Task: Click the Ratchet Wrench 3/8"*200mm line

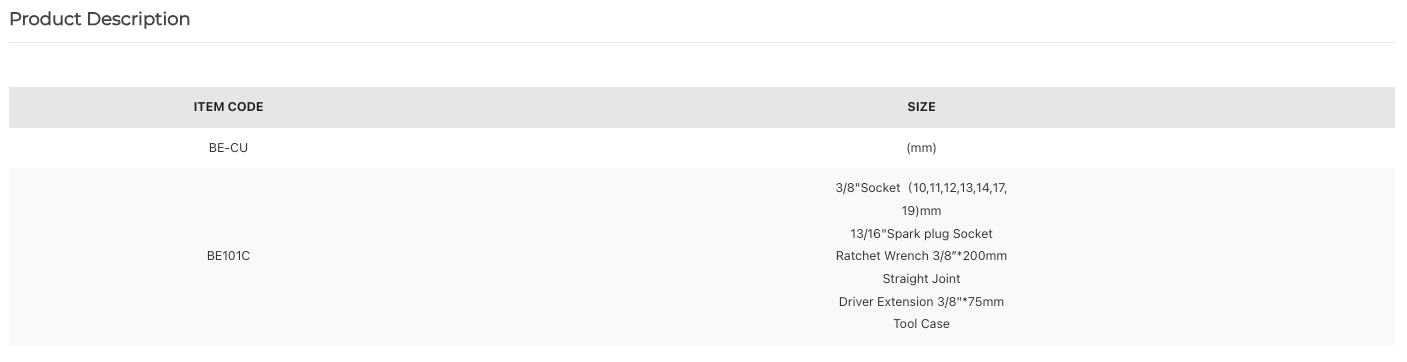Action: click(x=921, y=256)
